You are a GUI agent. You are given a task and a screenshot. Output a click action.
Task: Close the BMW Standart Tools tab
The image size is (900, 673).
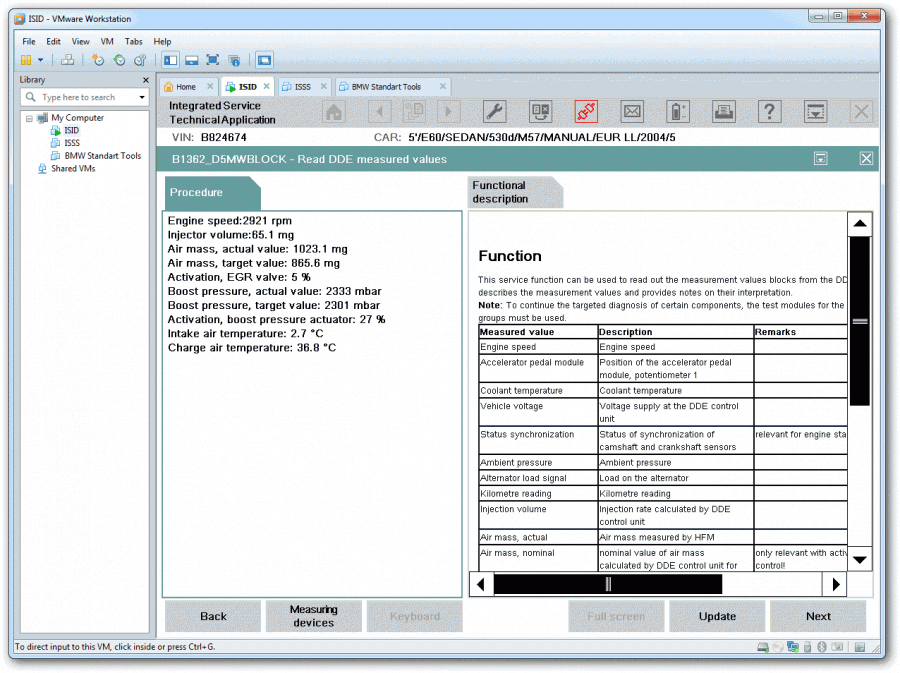pos(443,86)
